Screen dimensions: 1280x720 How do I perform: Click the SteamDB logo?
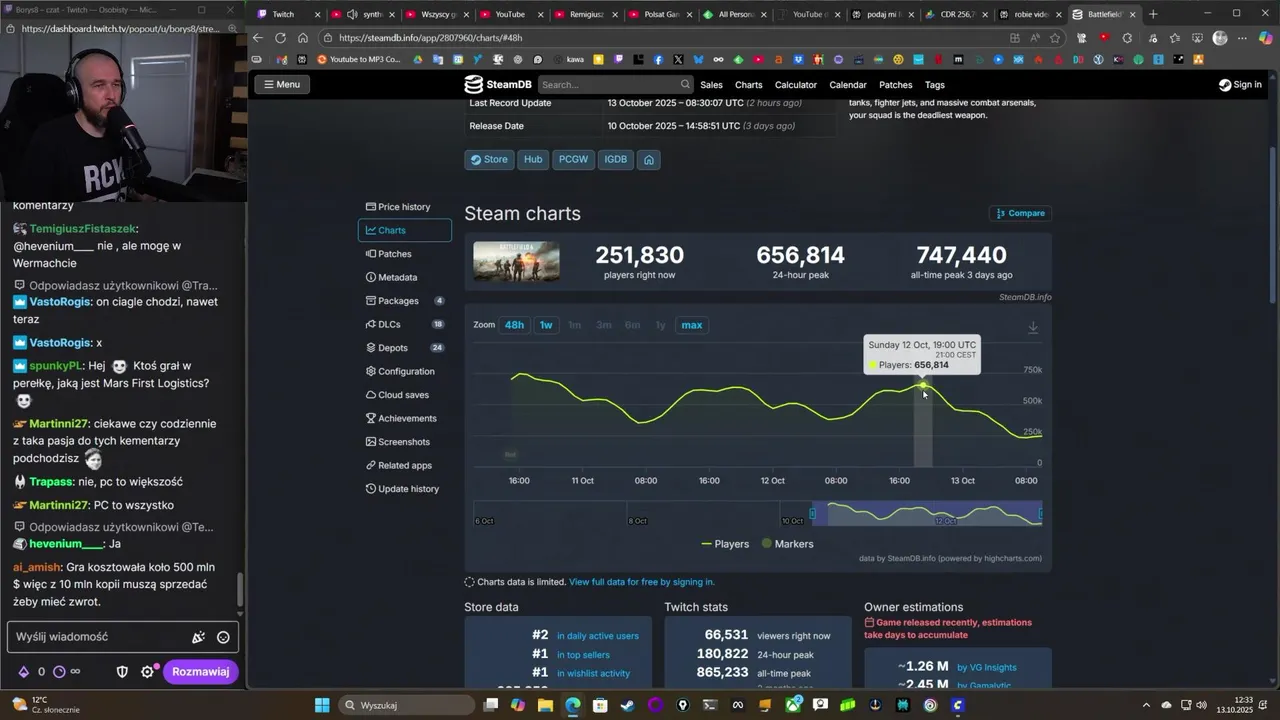(x=498, y=84)
